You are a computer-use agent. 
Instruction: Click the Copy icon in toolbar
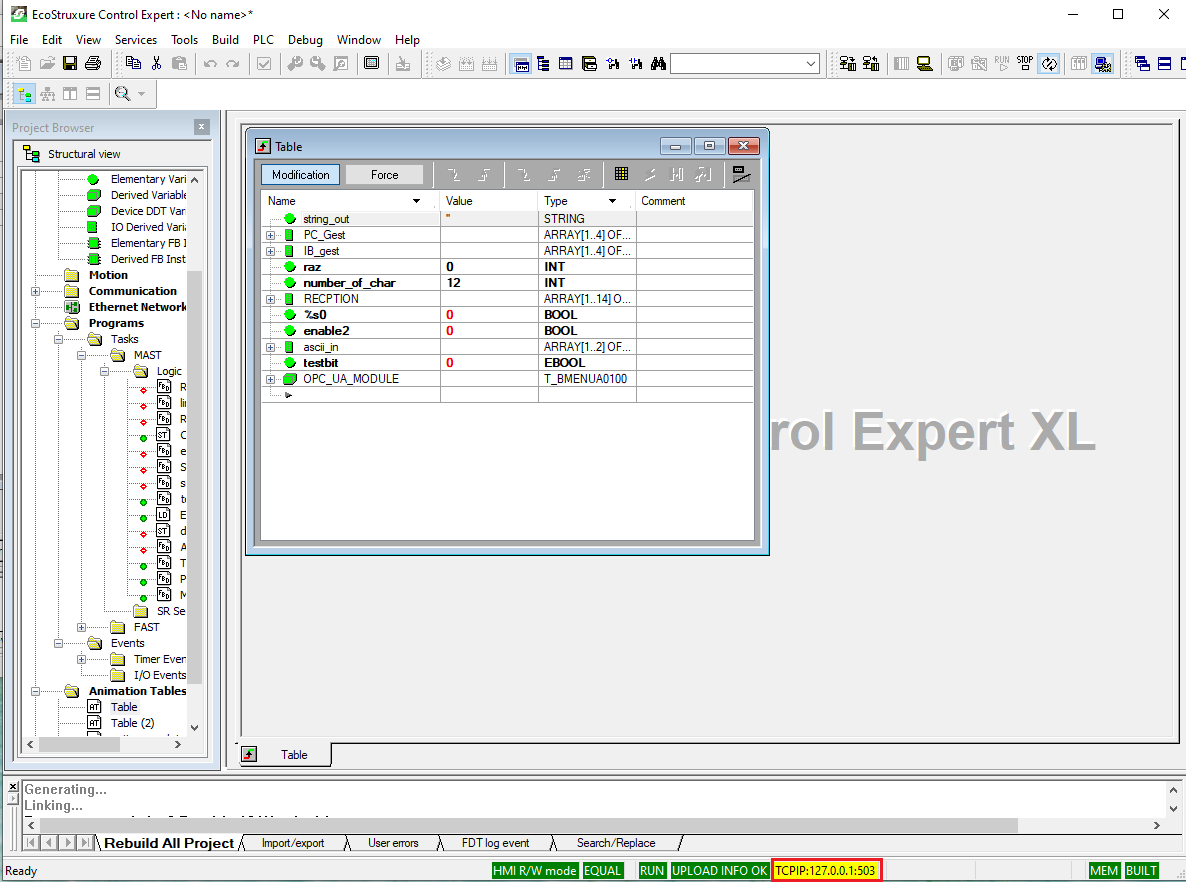[133, 64]
